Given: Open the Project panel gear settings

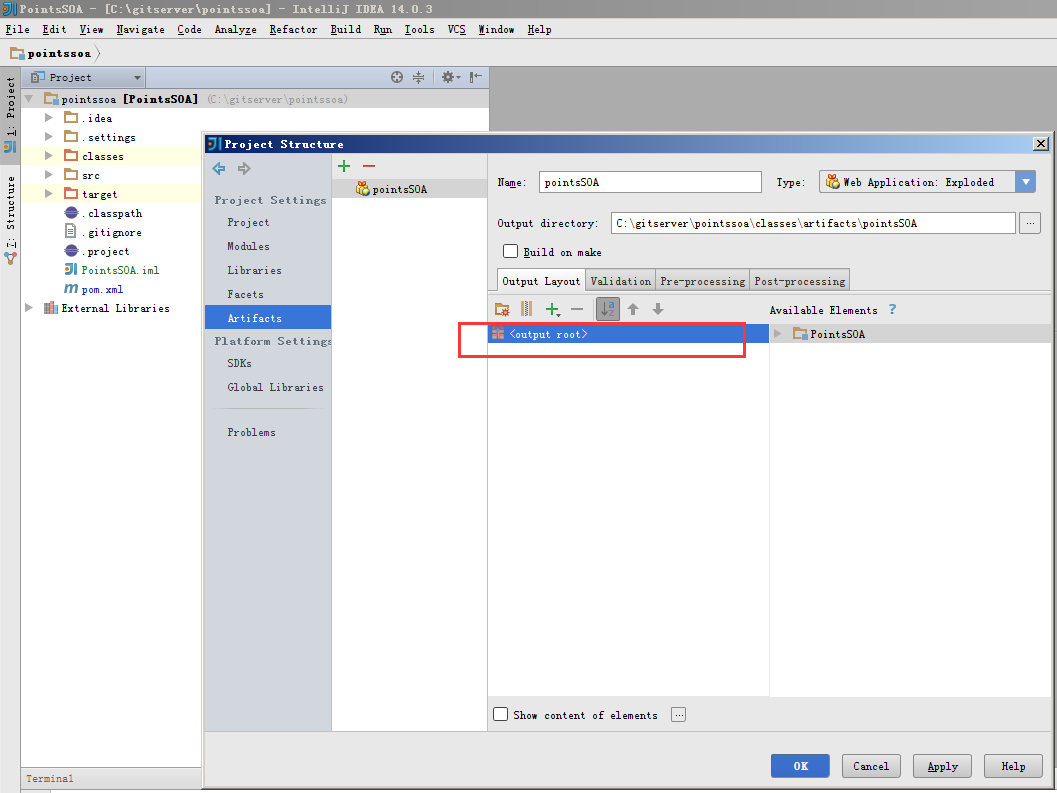Looking at the screenshot, I should 450,78.
